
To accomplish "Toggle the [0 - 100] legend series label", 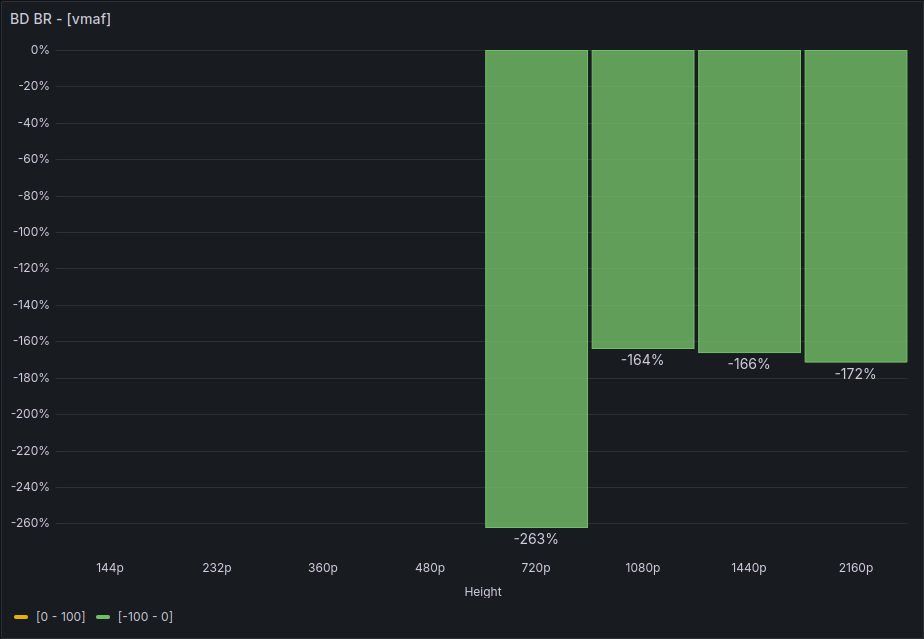I will coord(60,617).
